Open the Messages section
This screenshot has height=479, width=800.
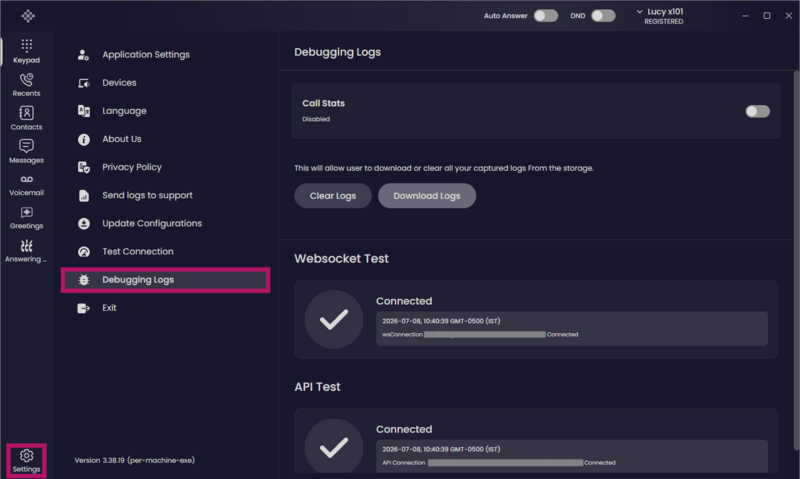(27, 152)
